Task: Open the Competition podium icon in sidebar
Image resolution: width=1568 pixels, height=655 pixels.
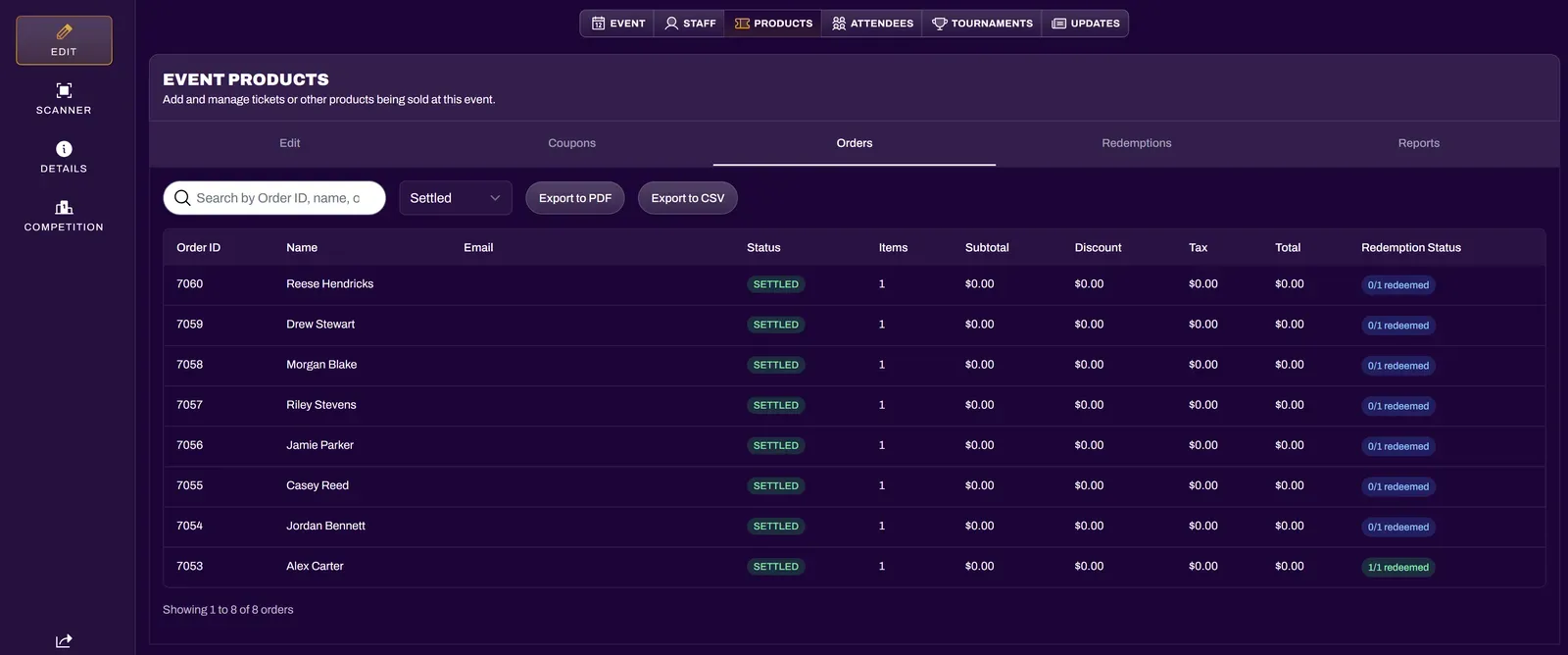Action: tap(64, 207)
